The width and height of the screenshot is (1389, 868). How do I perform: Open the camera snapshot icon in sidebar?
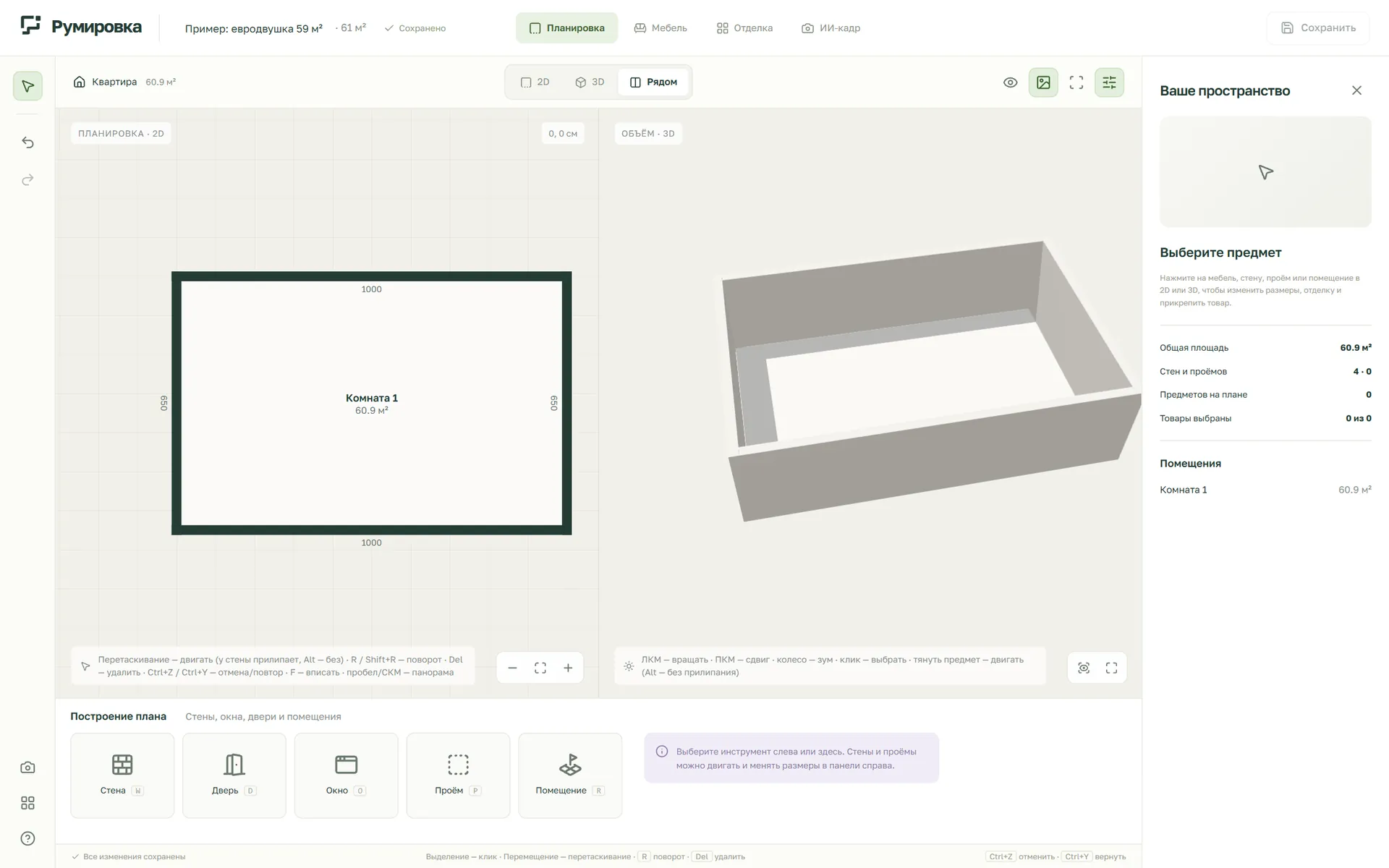(x=27, y=767)
